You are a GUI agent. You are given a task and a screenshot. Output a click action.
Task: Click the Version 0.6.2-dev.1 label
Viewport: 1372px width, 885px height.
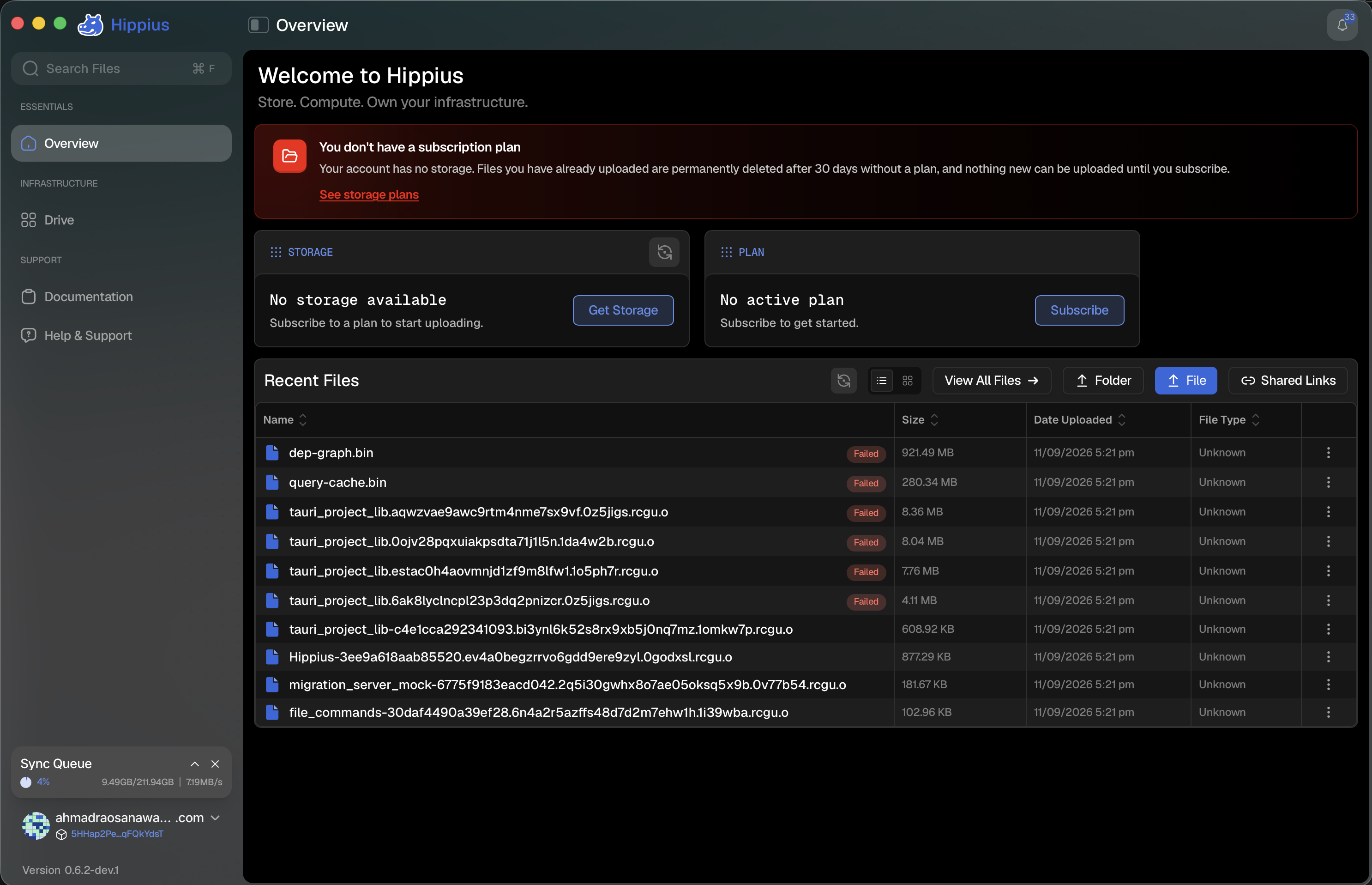pyautogui.click(x=71, y=870)
